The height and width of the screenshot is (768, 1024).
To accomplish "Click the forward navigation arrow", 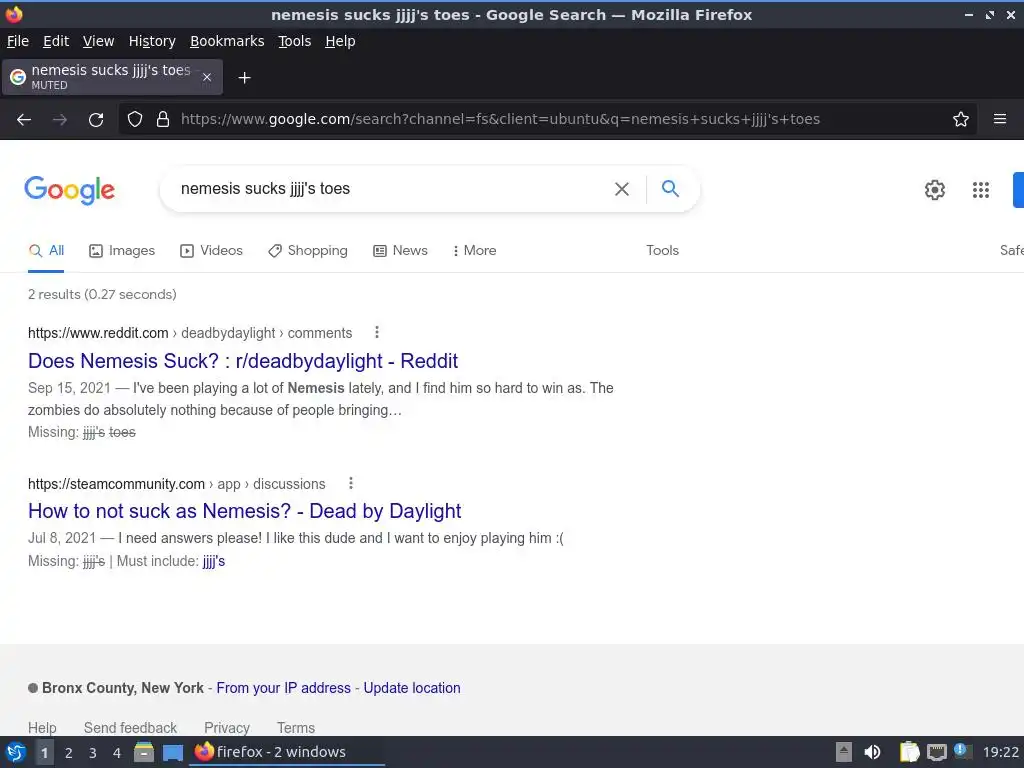I will pyautogui.click(x=60, y=120).
